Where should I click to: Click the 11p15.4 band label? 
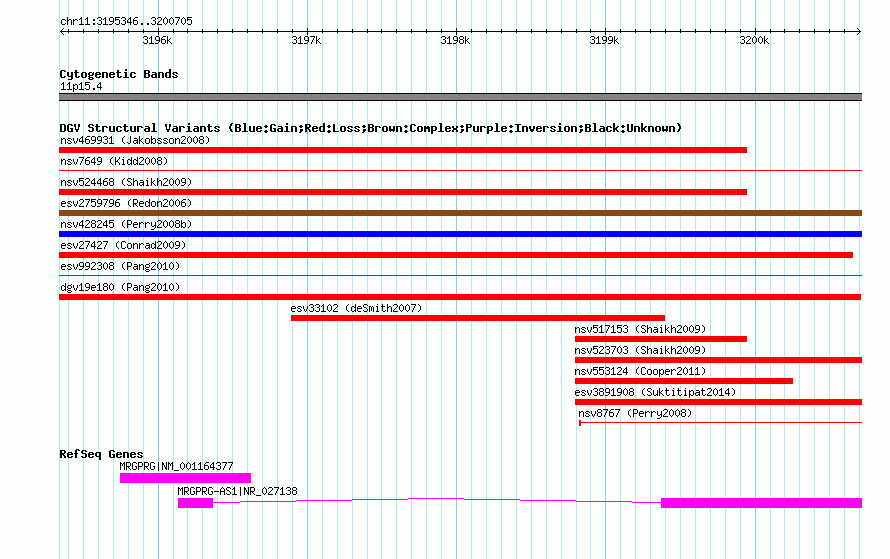coord(81,86)
